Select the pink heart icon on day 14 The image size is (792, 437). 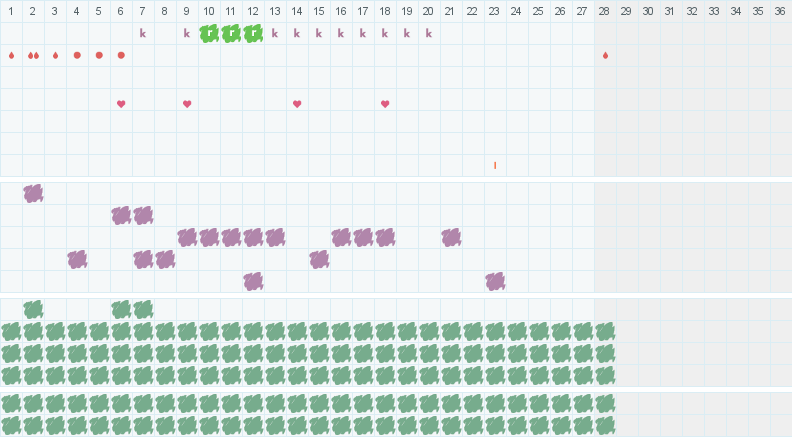[x=297, y=104]
